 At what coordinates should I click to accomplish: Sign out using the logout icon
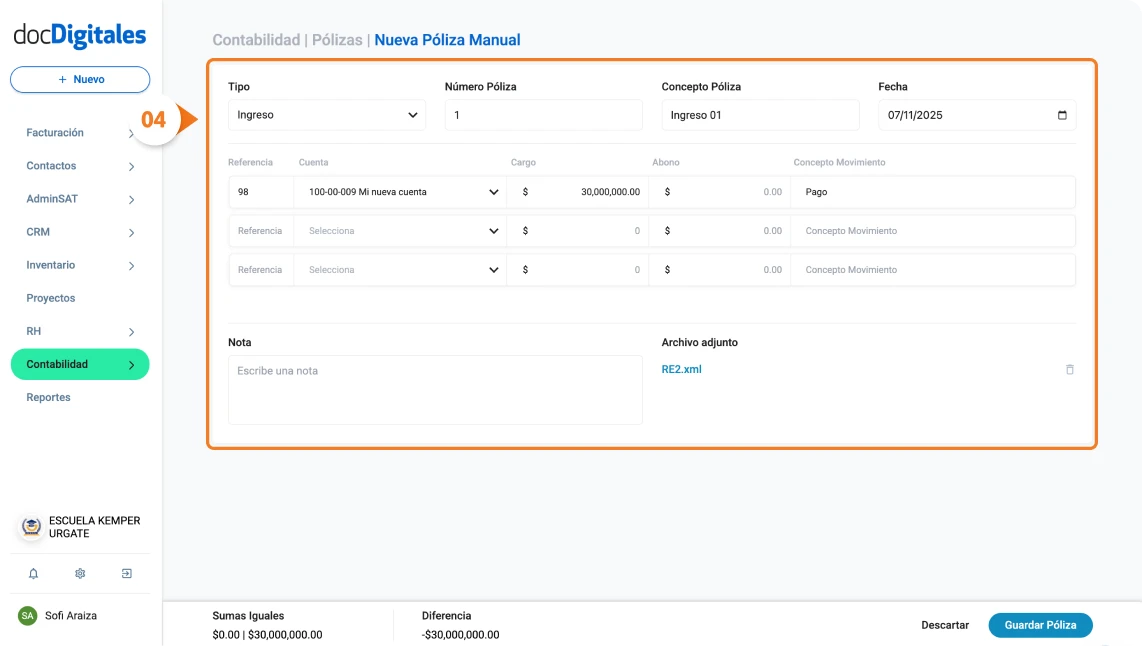tap(126, 573)
